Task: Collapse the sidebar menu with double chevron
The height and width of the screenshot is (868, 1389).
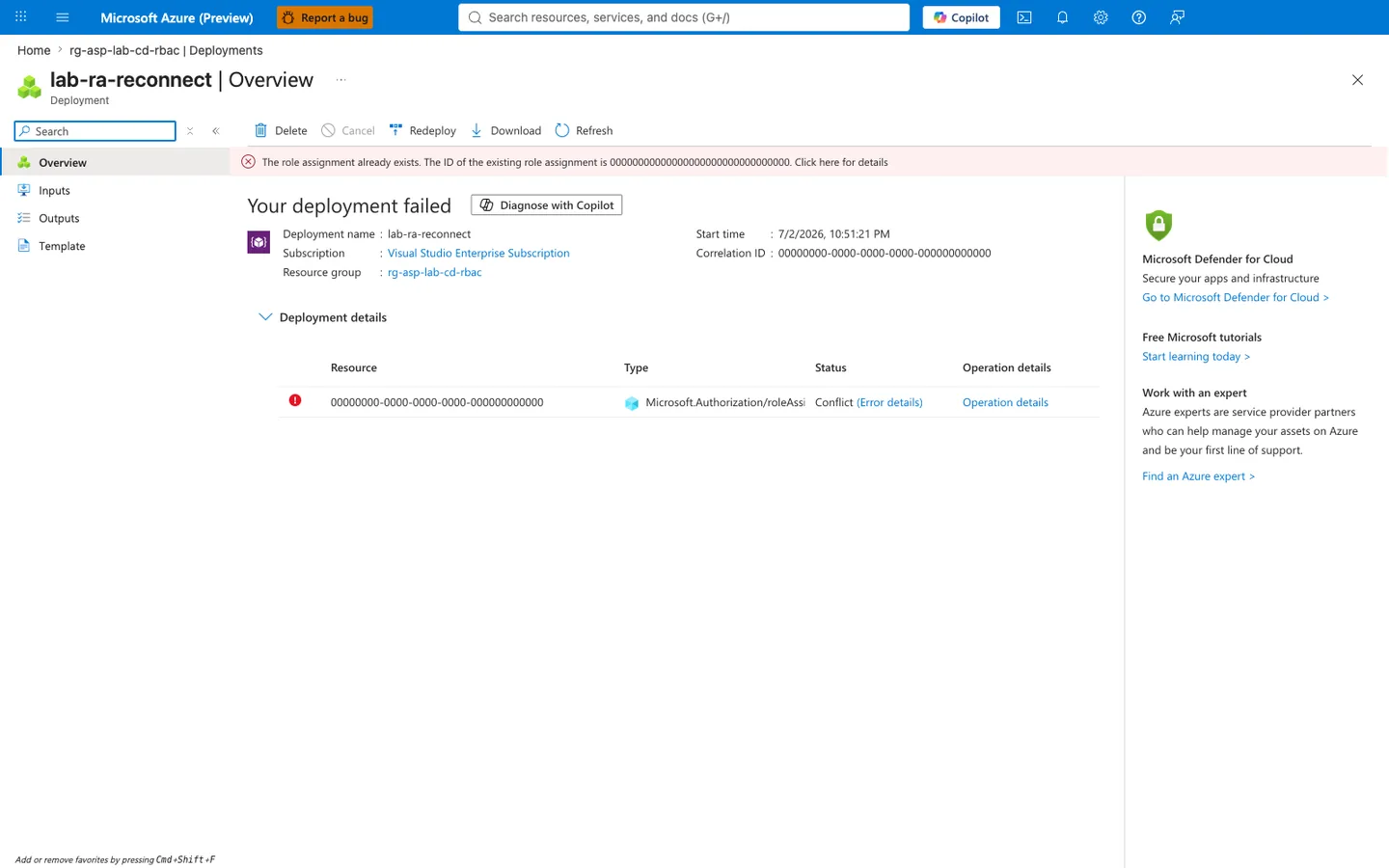Action: (x=216, y=131)
